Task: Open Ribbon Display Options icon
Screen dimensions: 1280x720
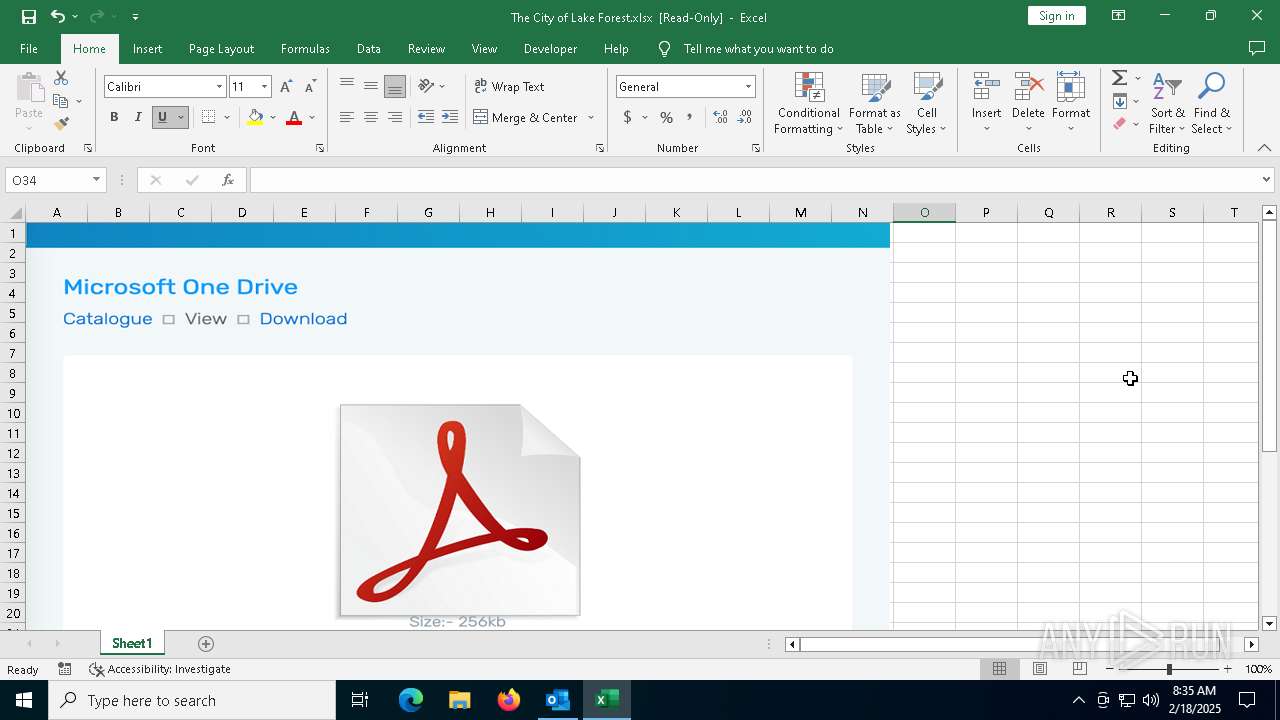Action: click(1118, 16)
